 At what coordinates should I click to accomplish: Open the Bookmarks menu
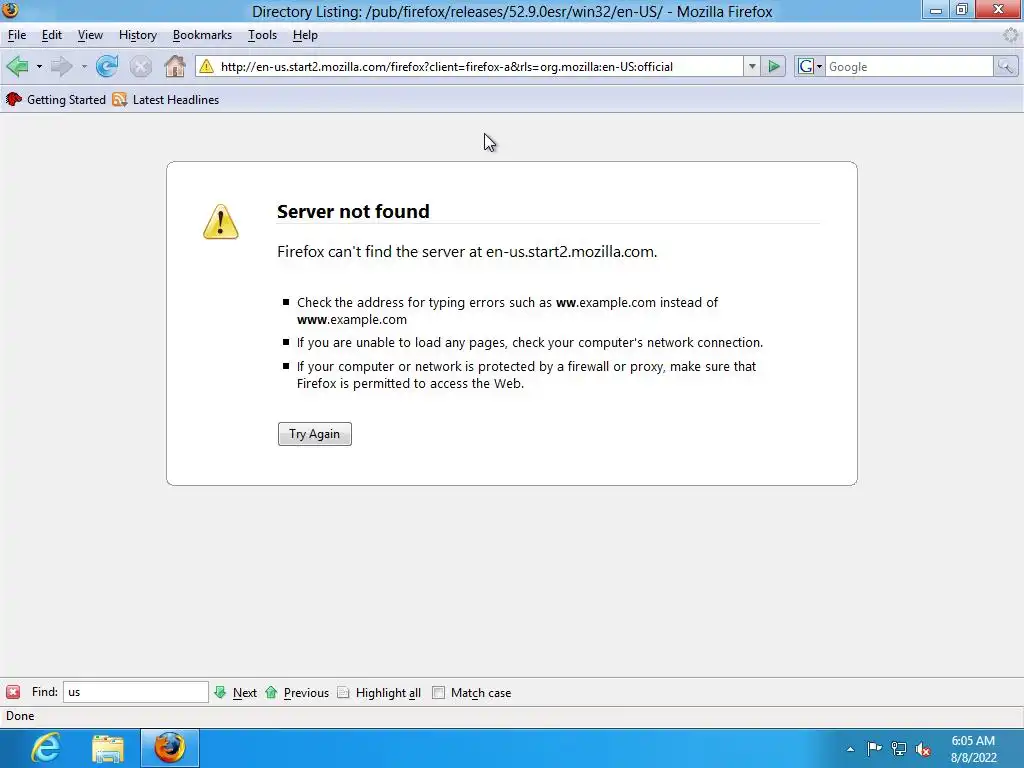202,35
